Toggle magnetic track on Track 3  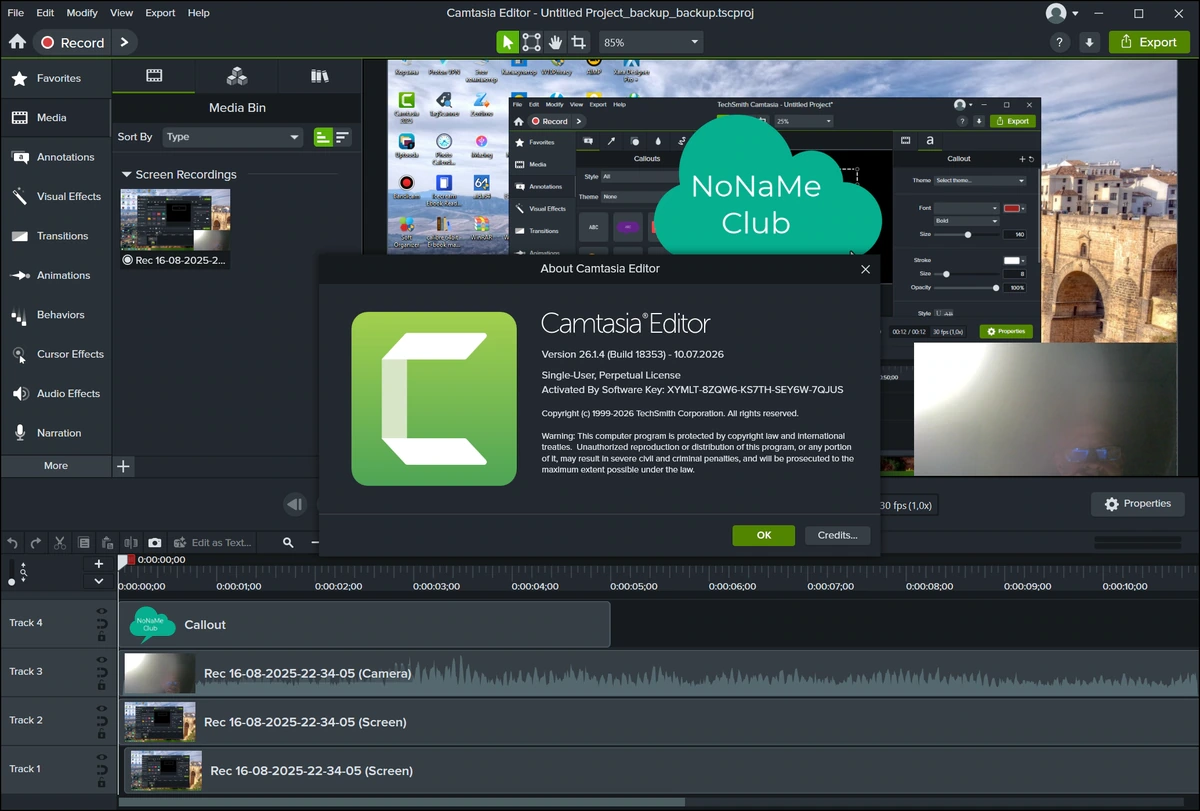coord(101,673)
